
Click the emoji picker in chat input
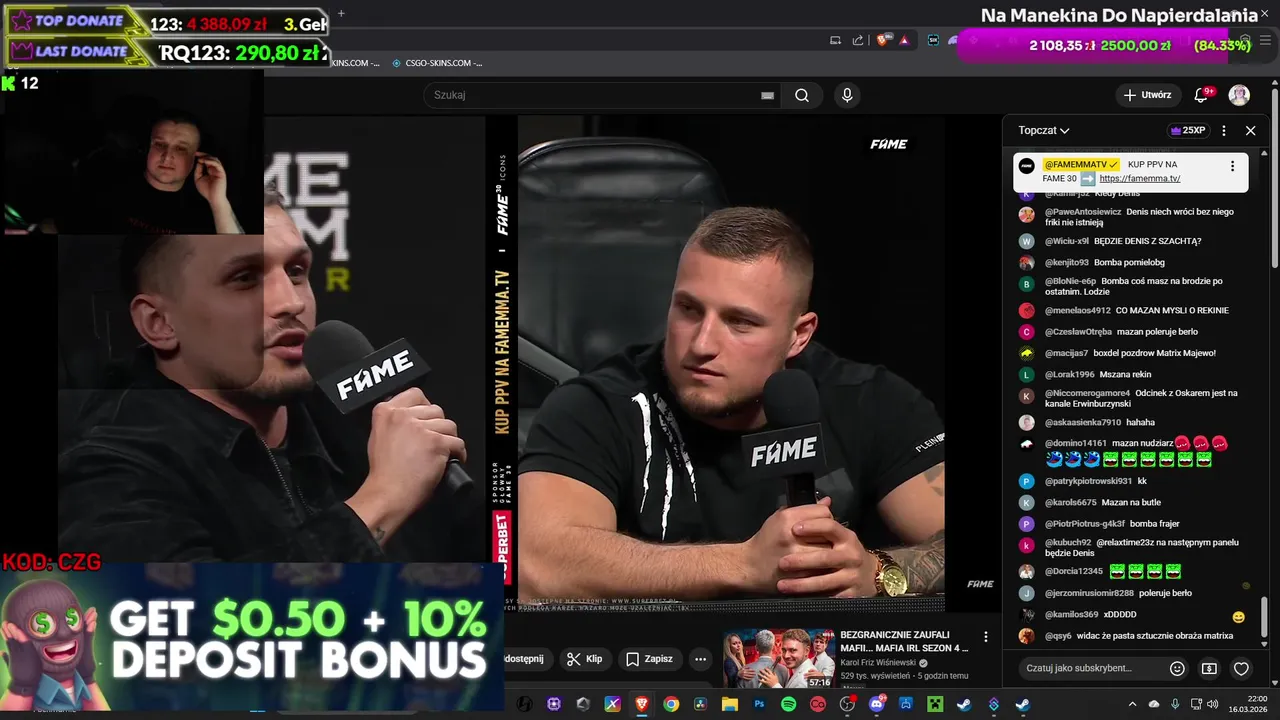pyautogui.click(x=1177, y=668)
